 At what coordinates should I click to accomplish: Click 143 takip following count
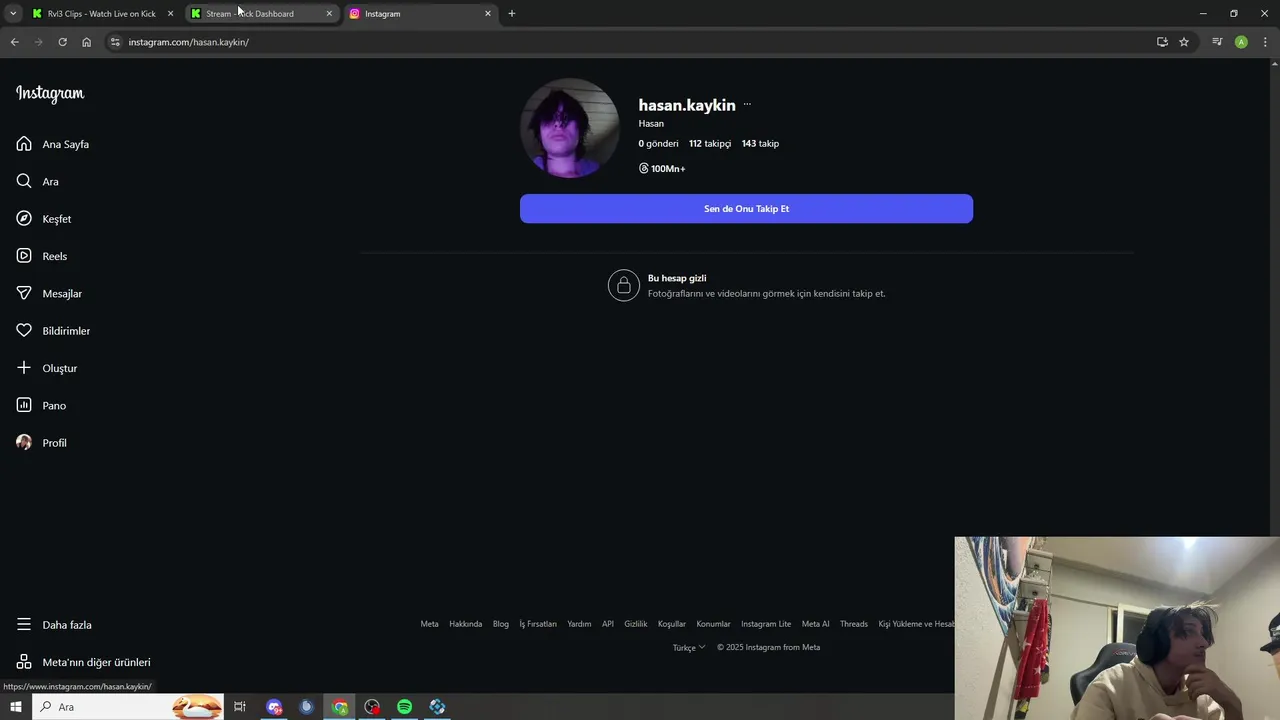760,143
